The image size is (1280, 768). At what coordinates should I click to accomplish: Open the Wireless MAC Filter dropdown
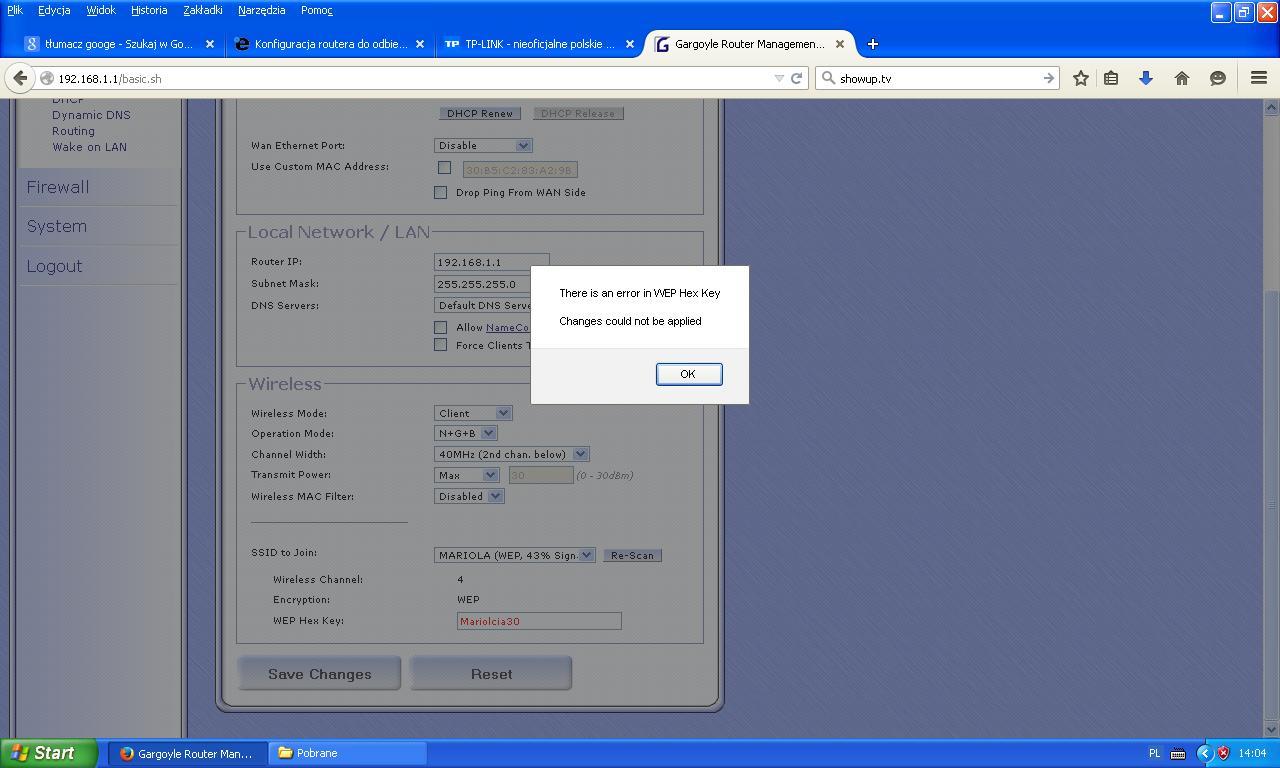click(470, 496)
